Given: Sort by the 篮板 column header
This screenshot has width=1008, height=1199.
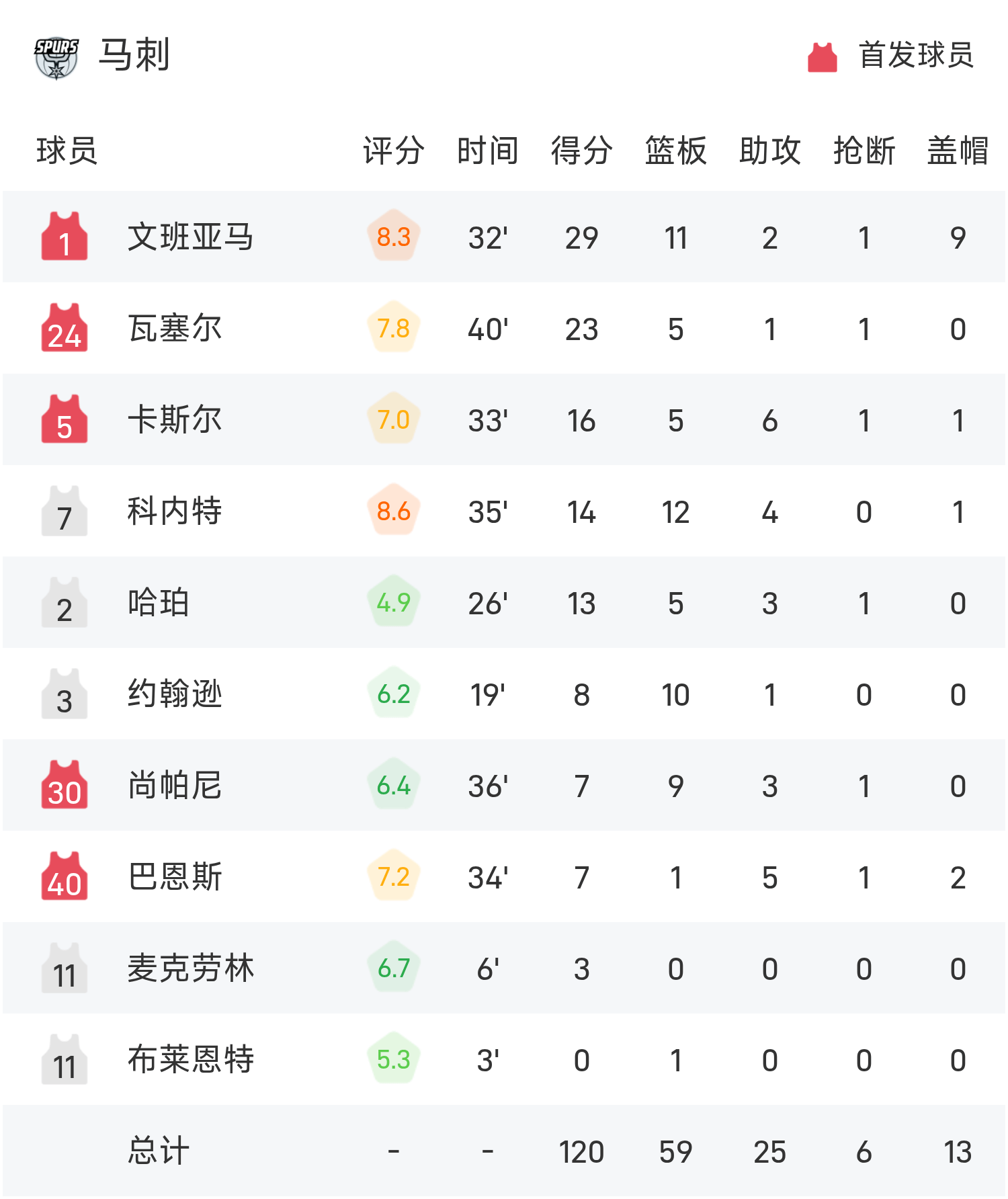Looking at the screenshot, I should click(675, 151).
